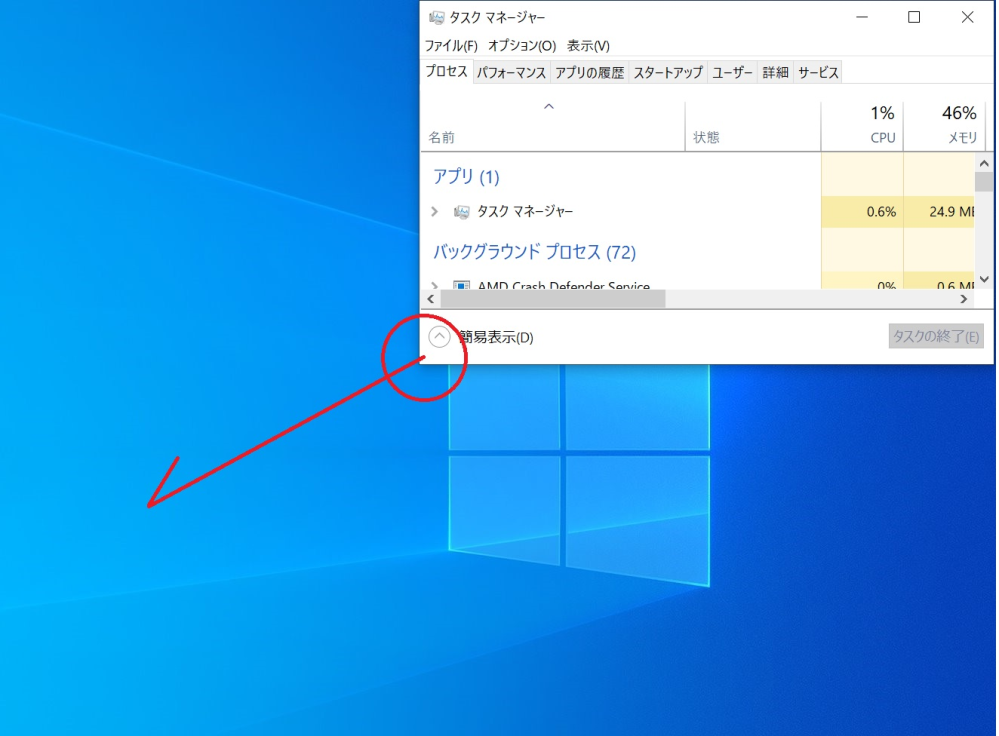Select the プロセス tab
This screenshot has height=736, width=999.
pyautogui.click(x=447, y=71)
